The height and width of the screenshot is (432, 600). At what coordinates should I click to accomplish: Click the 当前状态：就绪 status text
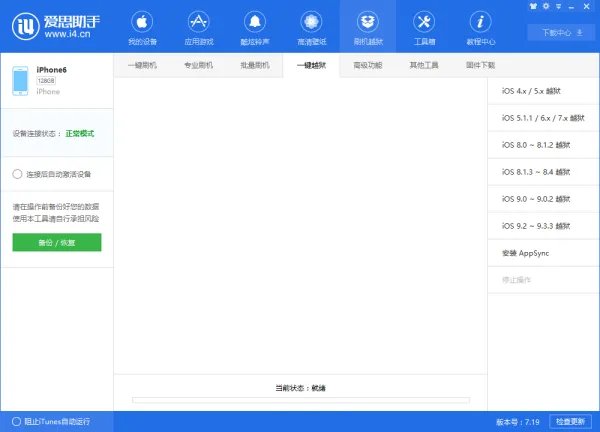click(300, 388)
